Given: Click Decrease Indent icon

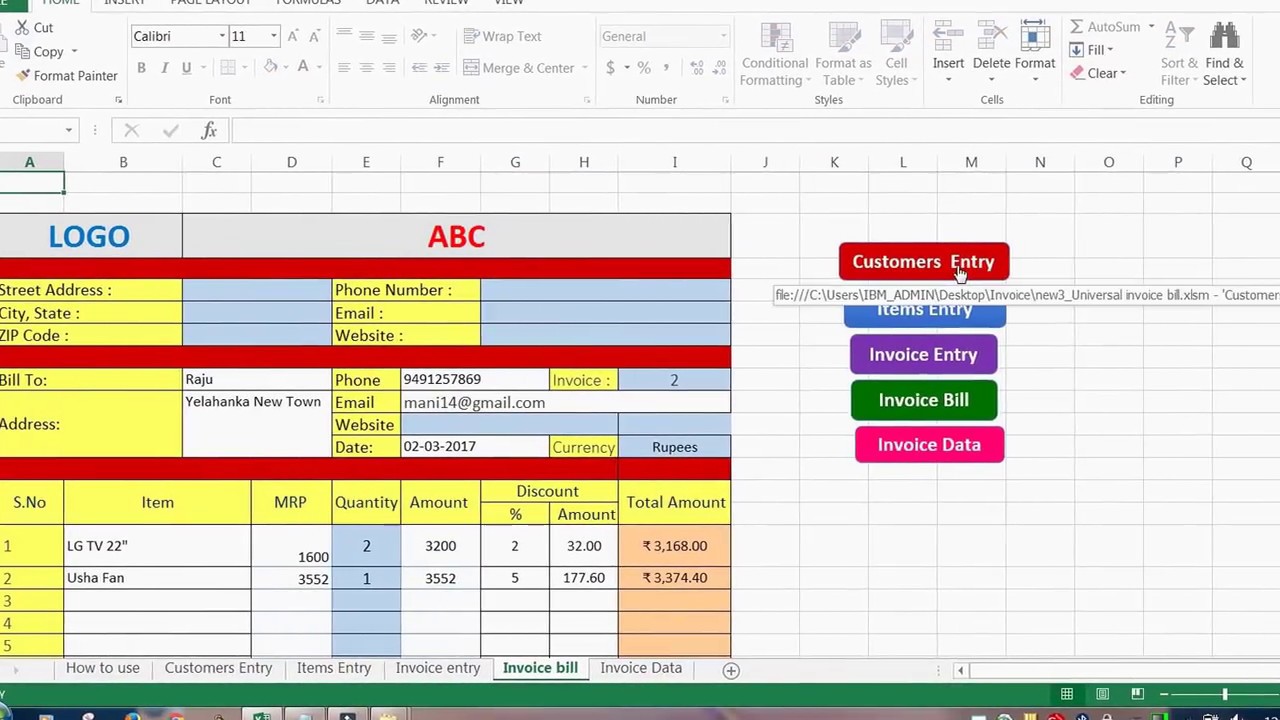Looking at the screenshot, I should click(x=419, y=68).
